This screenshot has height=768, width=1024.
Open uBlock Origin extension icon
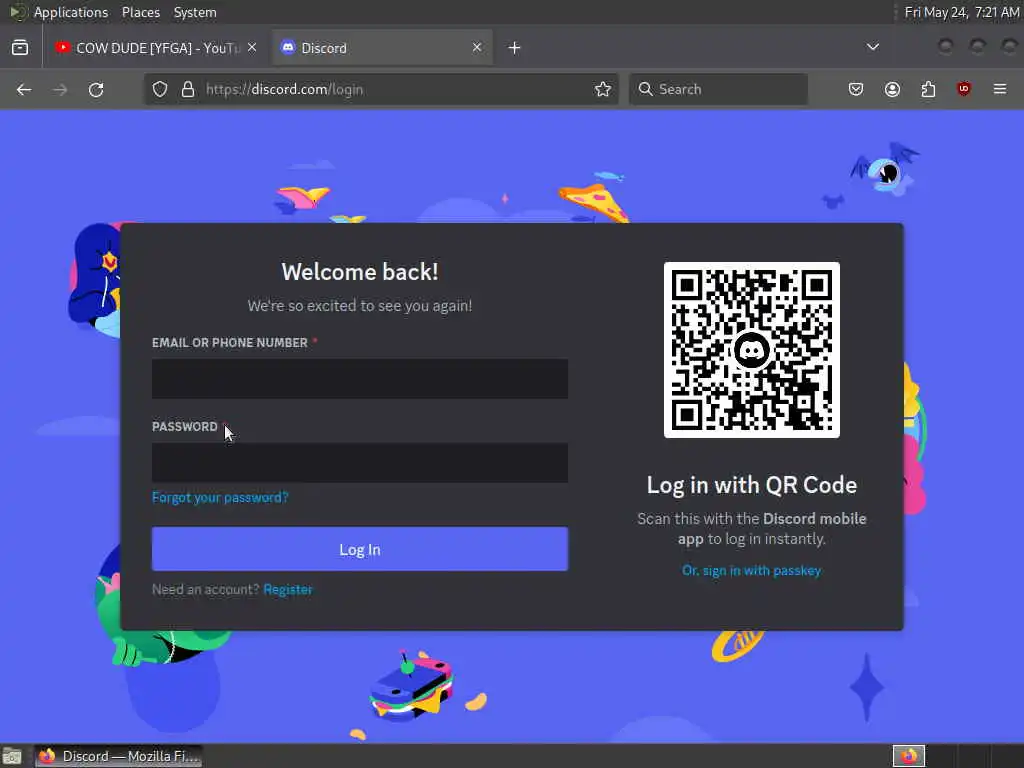(x=964, y=89)
